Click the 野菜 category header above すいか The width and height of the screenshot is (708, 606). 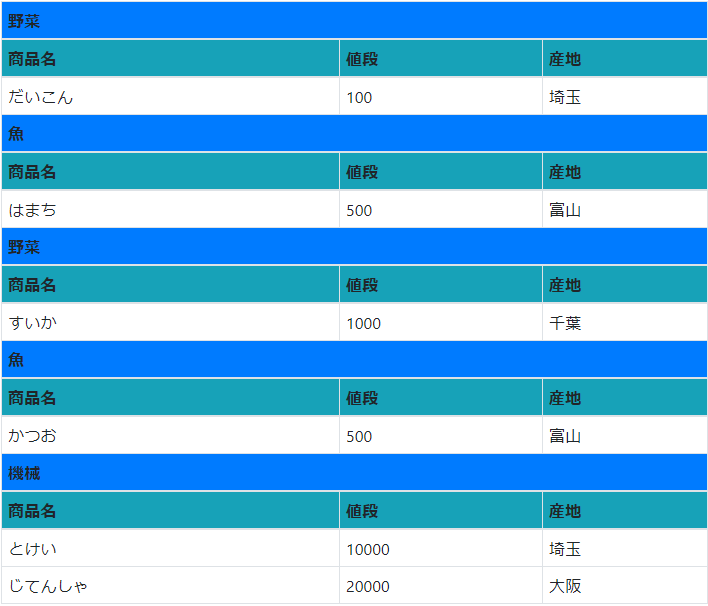354,247
